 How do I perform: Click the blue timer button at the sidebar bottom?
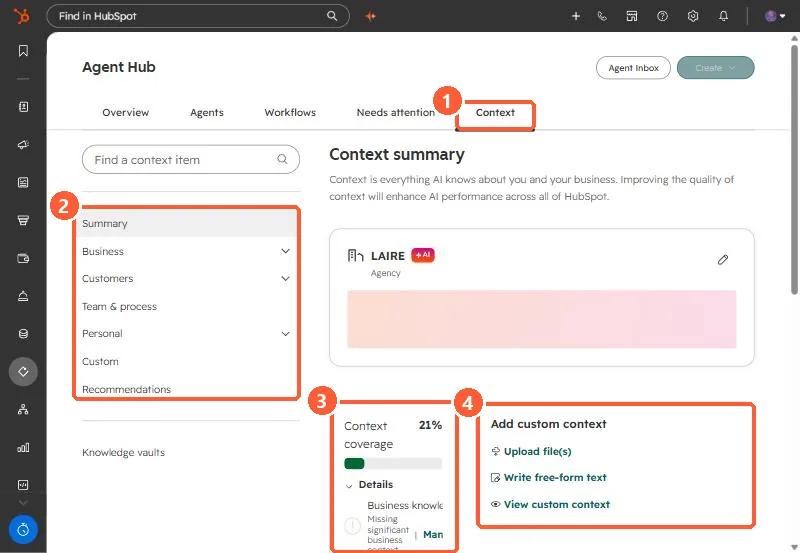click(x=23, y=530)
